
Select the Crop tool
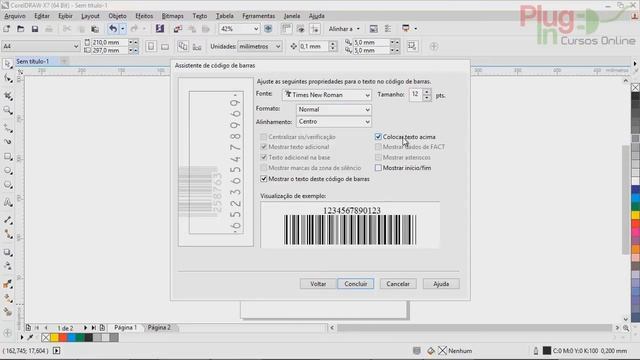[x=8, y=96]
